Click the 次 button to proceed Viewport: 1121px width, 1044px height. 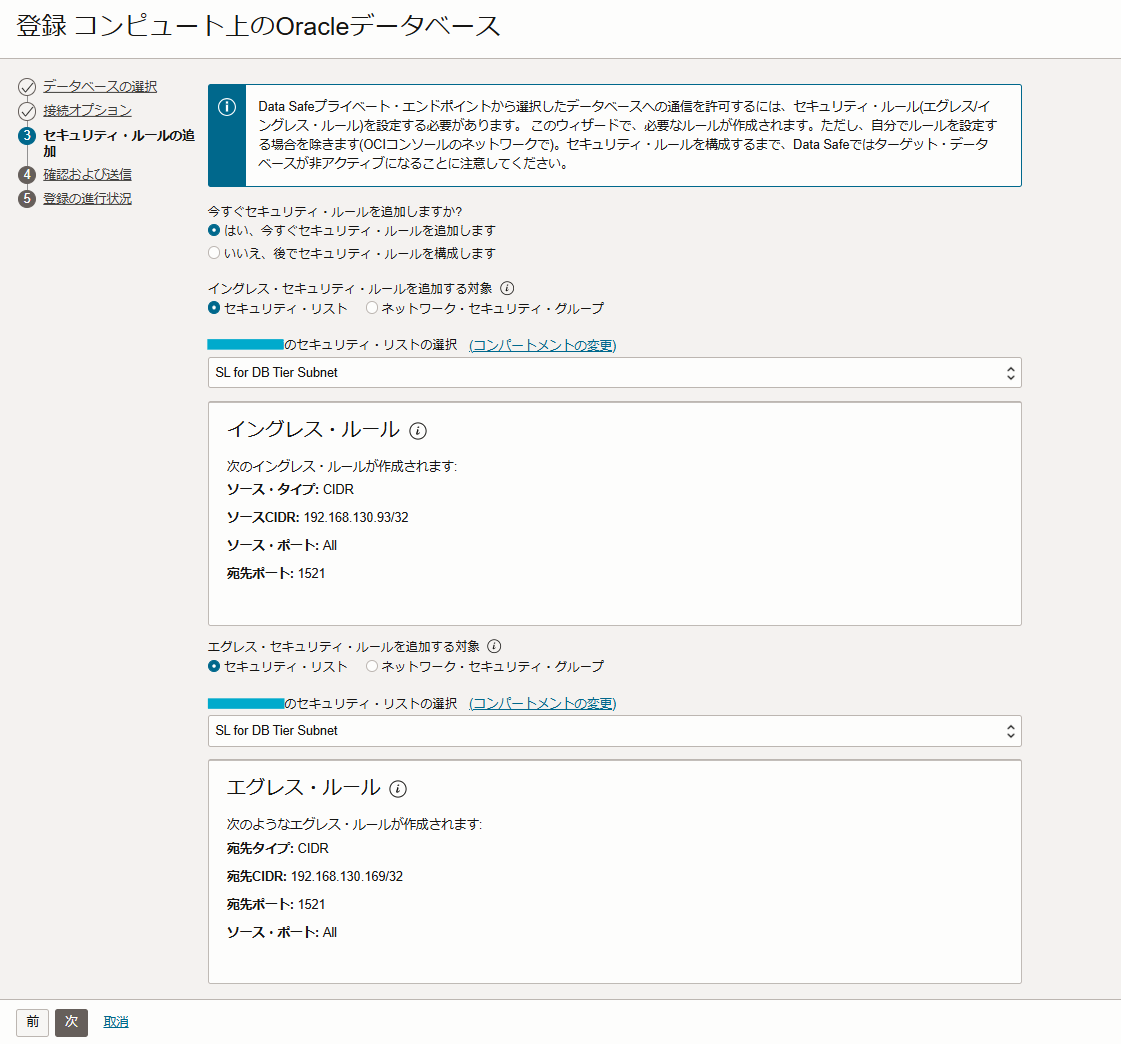click(71, 1023)
